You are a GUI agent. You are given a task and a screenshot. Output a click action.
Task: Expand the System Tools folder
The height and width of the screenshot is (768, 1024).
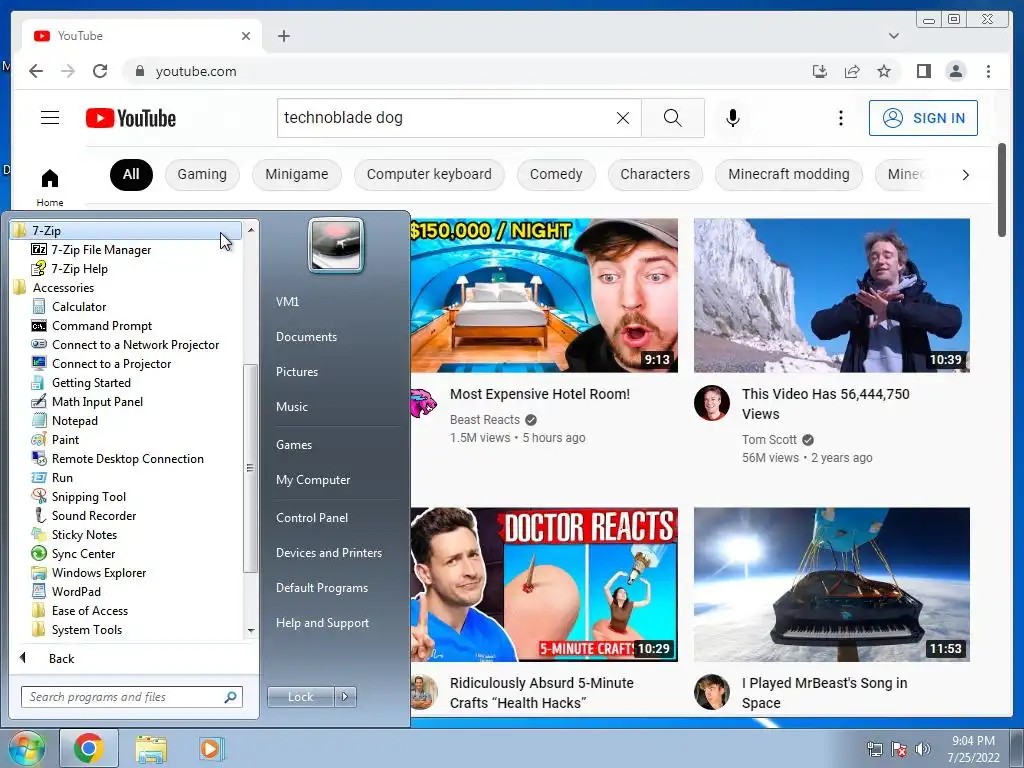87,629
